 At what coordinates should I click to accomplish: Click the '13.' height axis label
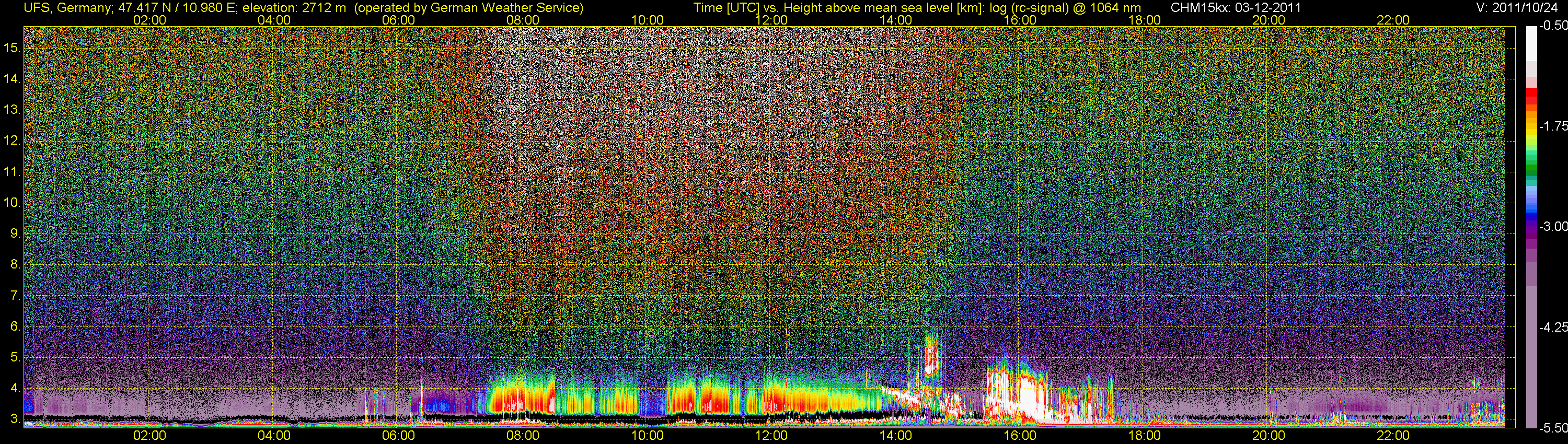(12, 110)
